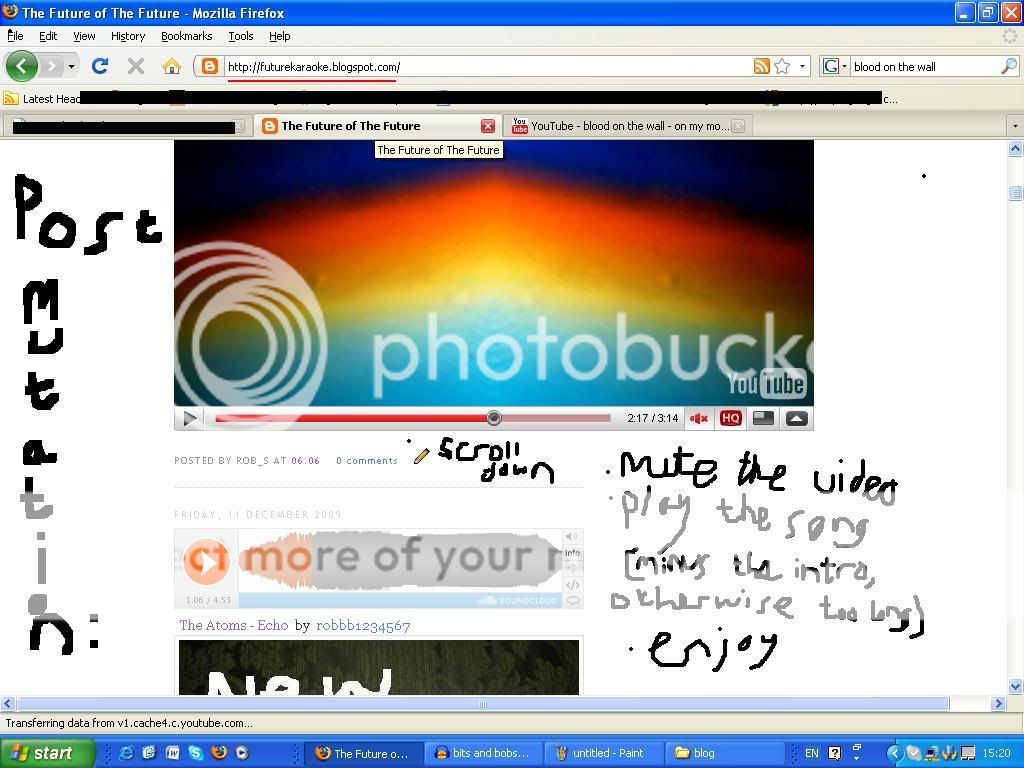Open the Google search engine selector
Image resolution: width=1024 pixels, height=768 pixels.
834,66
